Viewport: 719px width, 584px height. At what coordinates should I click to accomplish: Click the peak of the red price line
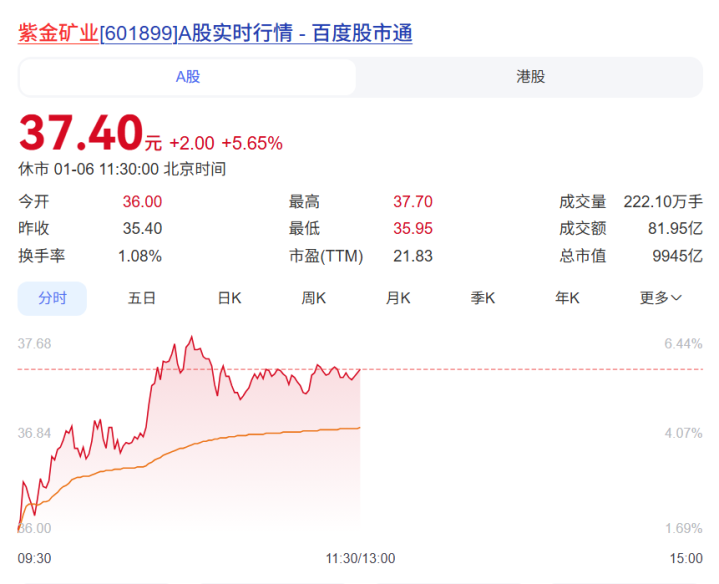pos(192,337)
